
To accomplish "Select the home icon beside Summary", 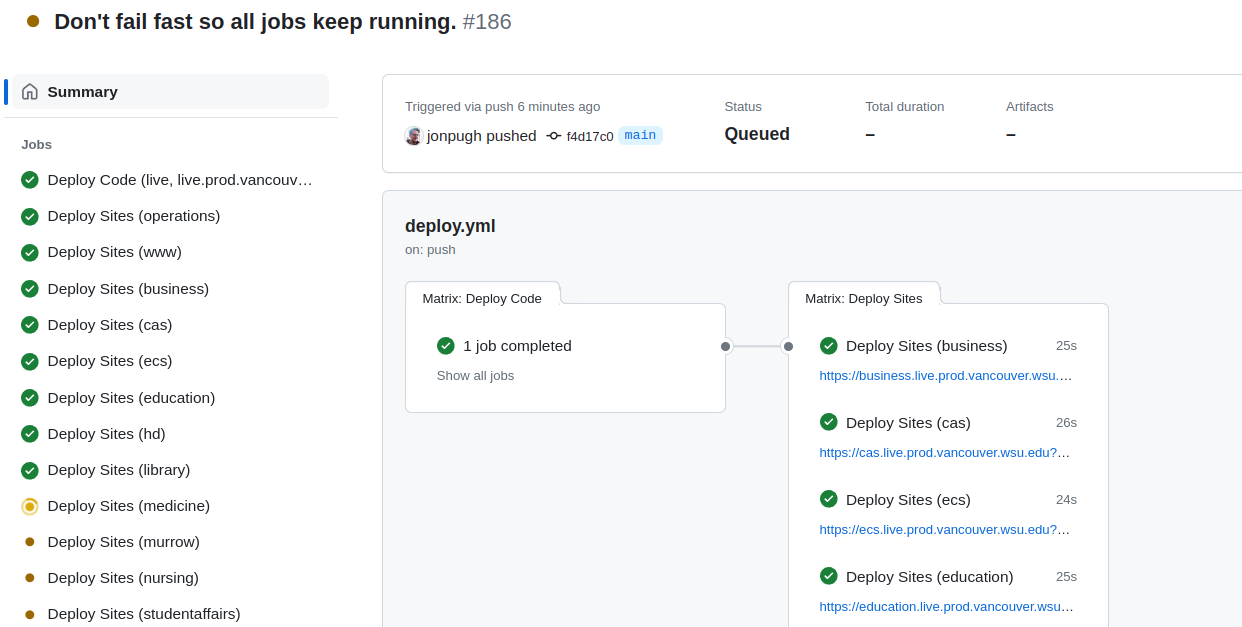I will coord(30,91).
